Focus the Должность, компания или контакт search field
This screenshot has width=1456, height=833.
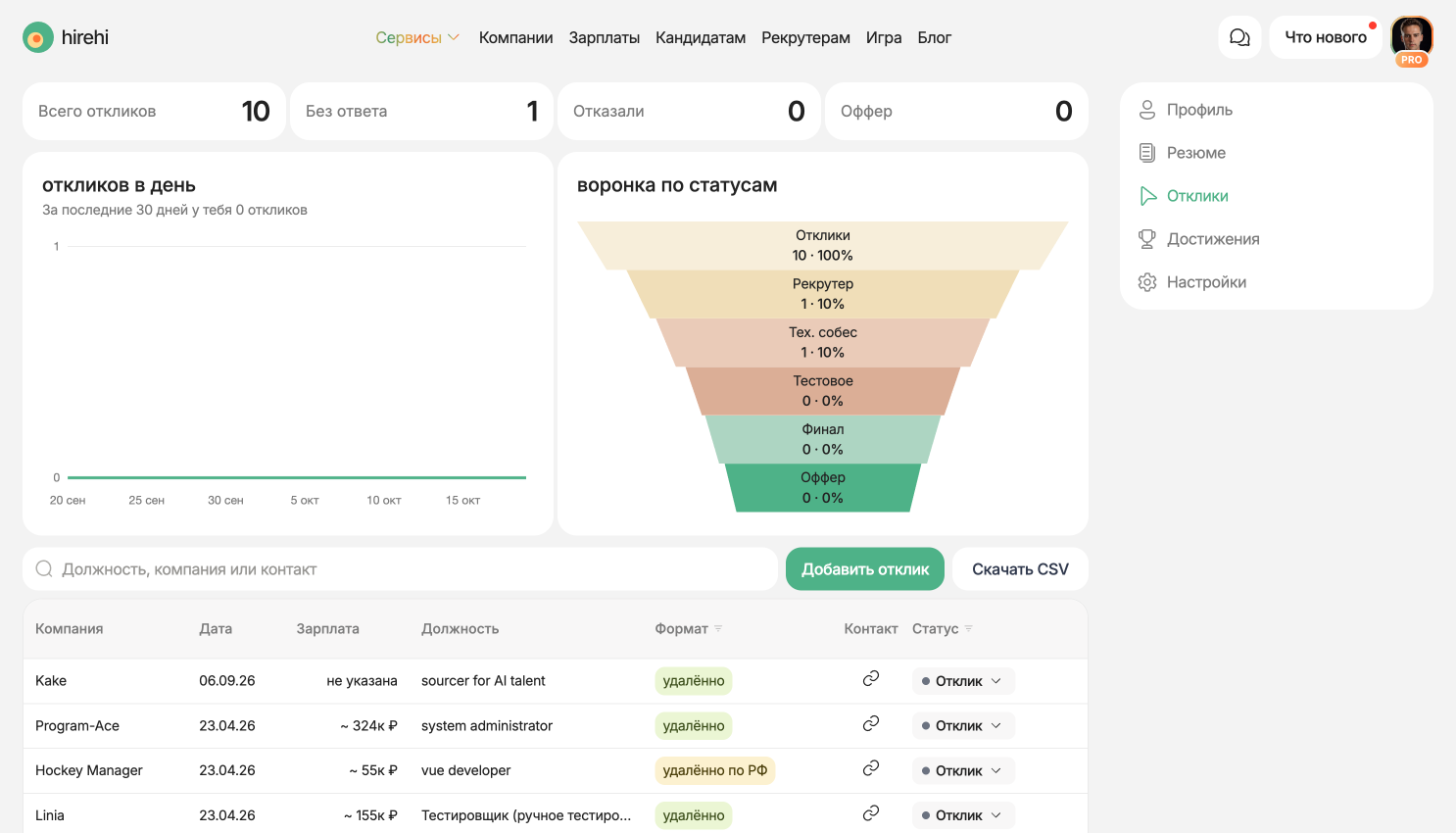400,569
